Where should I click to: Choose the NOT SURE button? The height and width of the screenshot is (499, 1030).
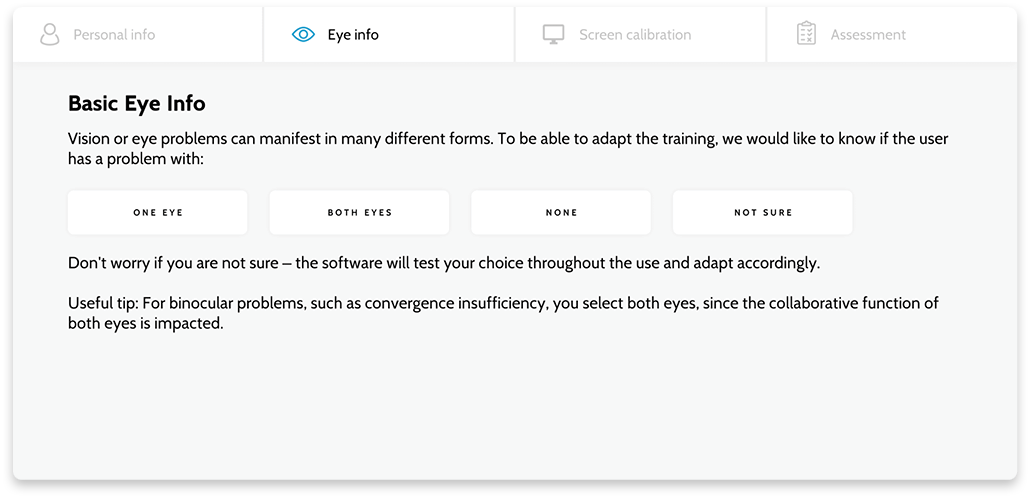[x=763, y=213]
